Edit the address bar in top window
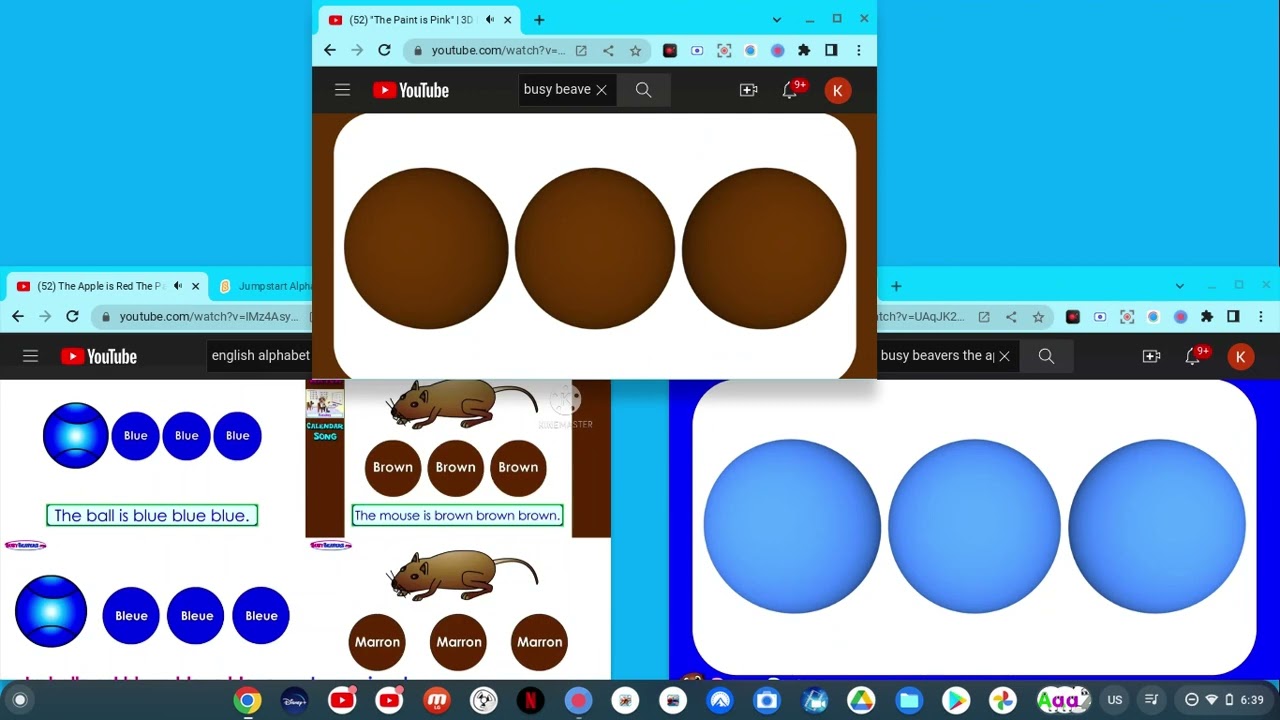This screenshot has width=1280, height=720. (498, 50)
